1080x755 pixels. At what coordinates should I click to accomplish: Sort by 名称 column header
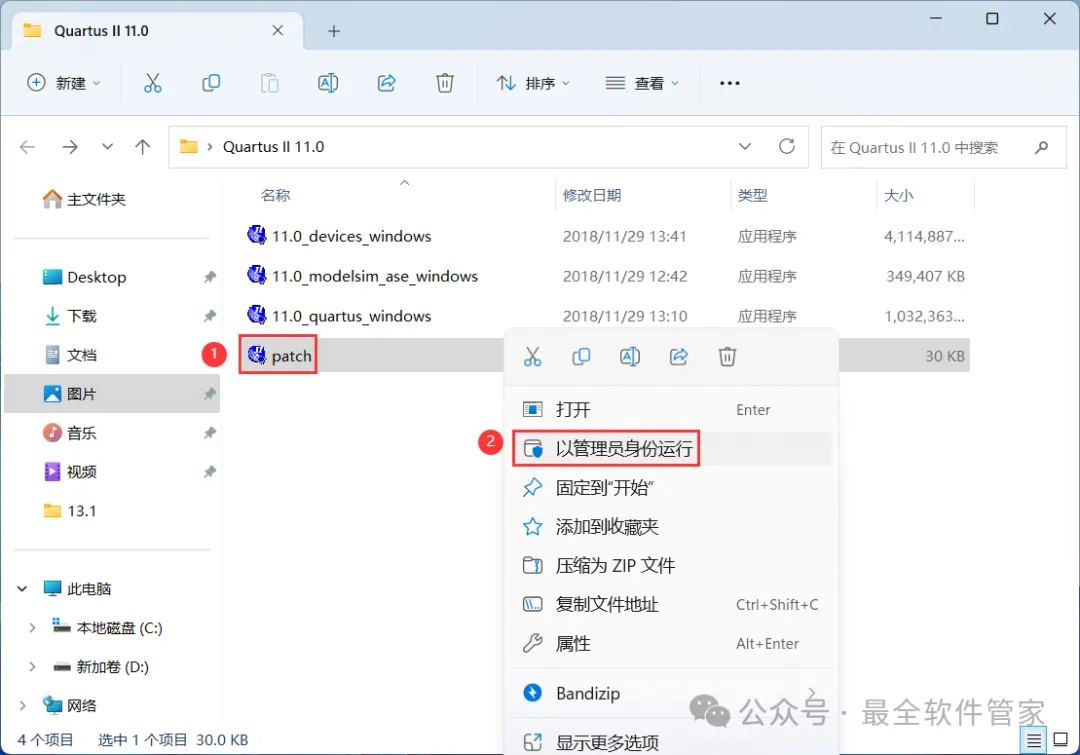click(x=276, y=196)
